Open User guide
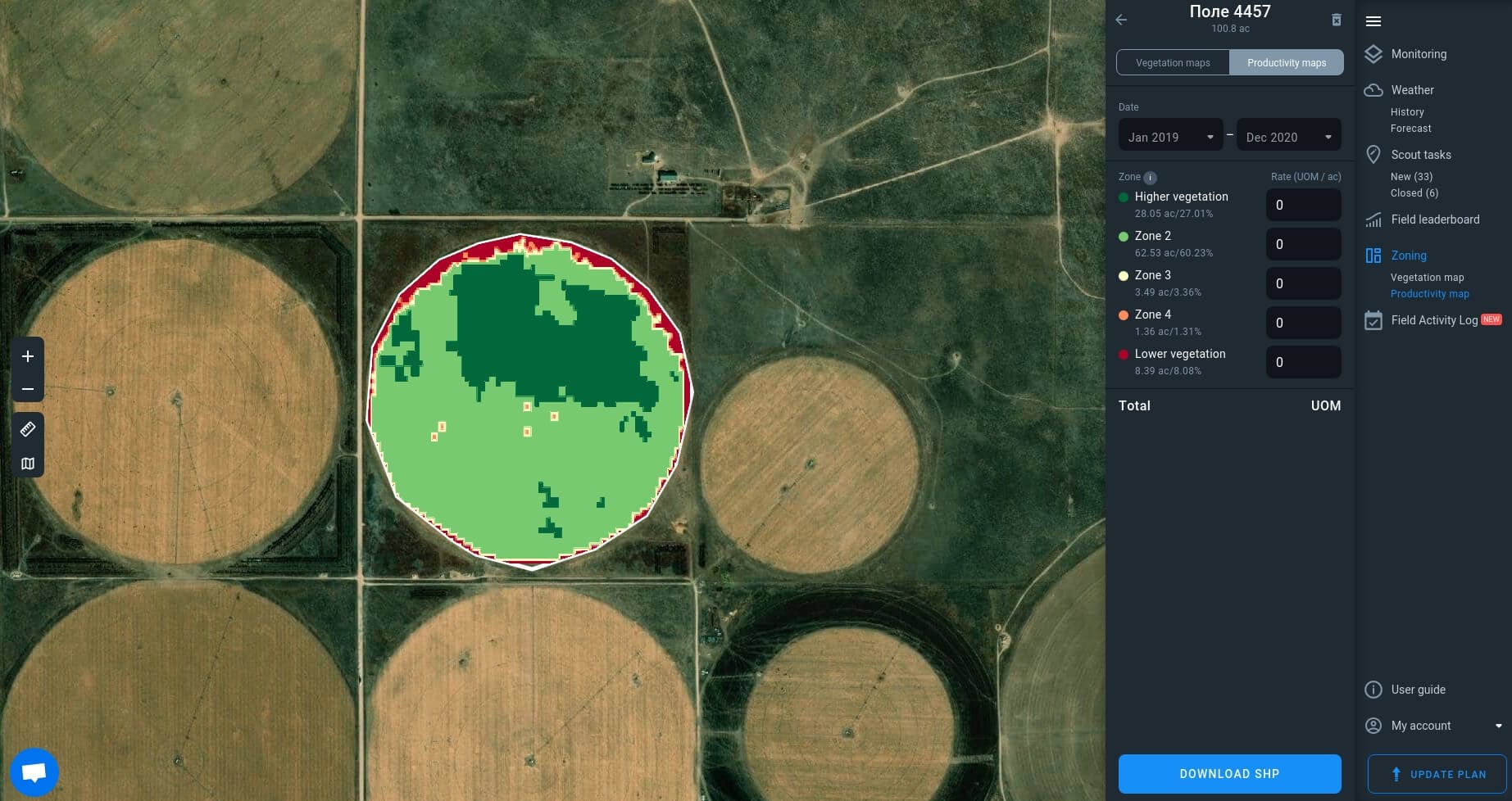 1419,690
